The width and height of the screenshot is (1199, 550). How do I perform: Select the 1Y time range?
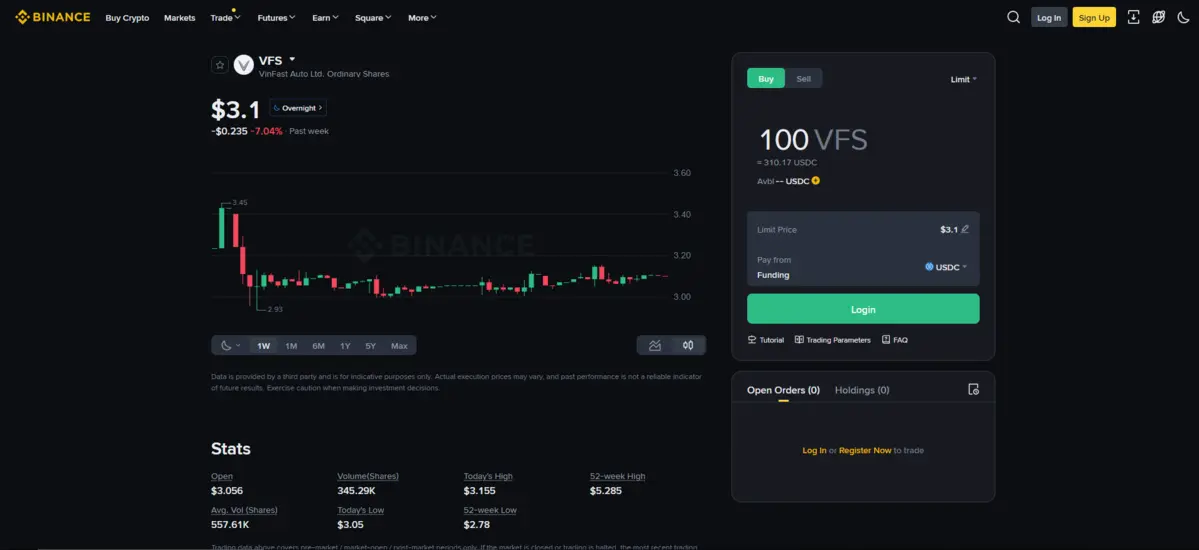tap(346, 346)
